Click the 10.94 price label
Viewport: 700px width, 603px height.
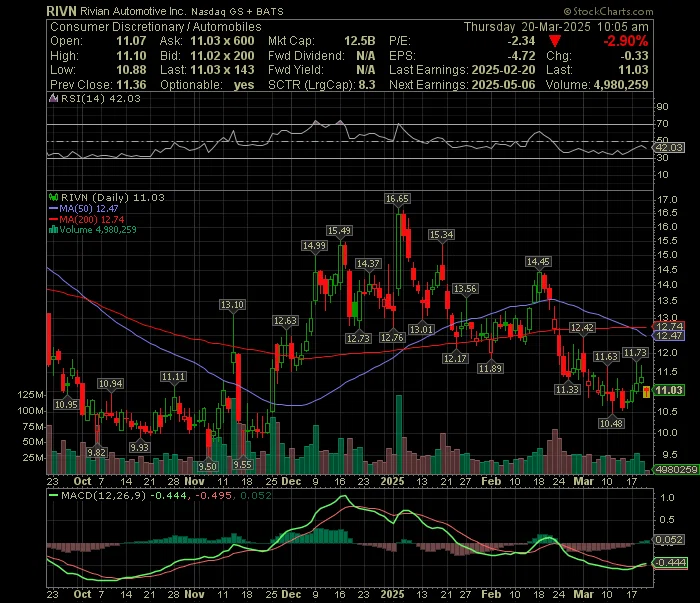tap(111, 384)
